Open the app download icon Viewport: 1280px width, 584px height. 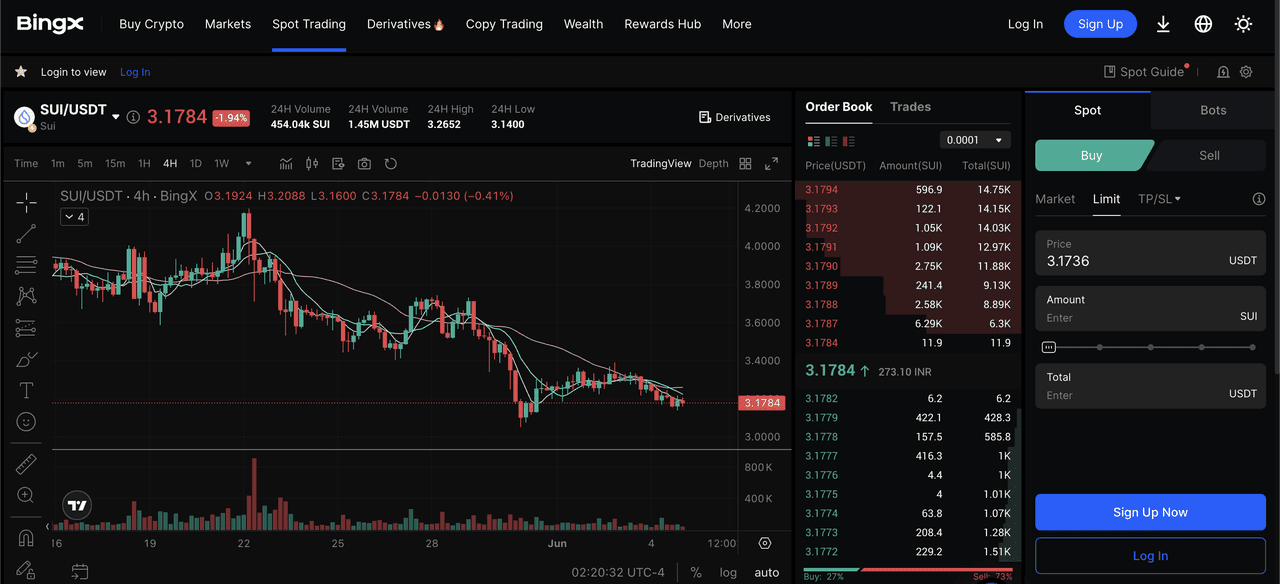pos(1163,24)
